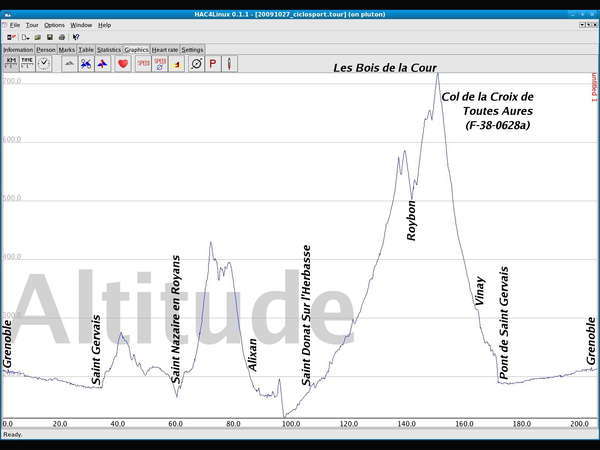Click the average speed icon

point(160,63)
